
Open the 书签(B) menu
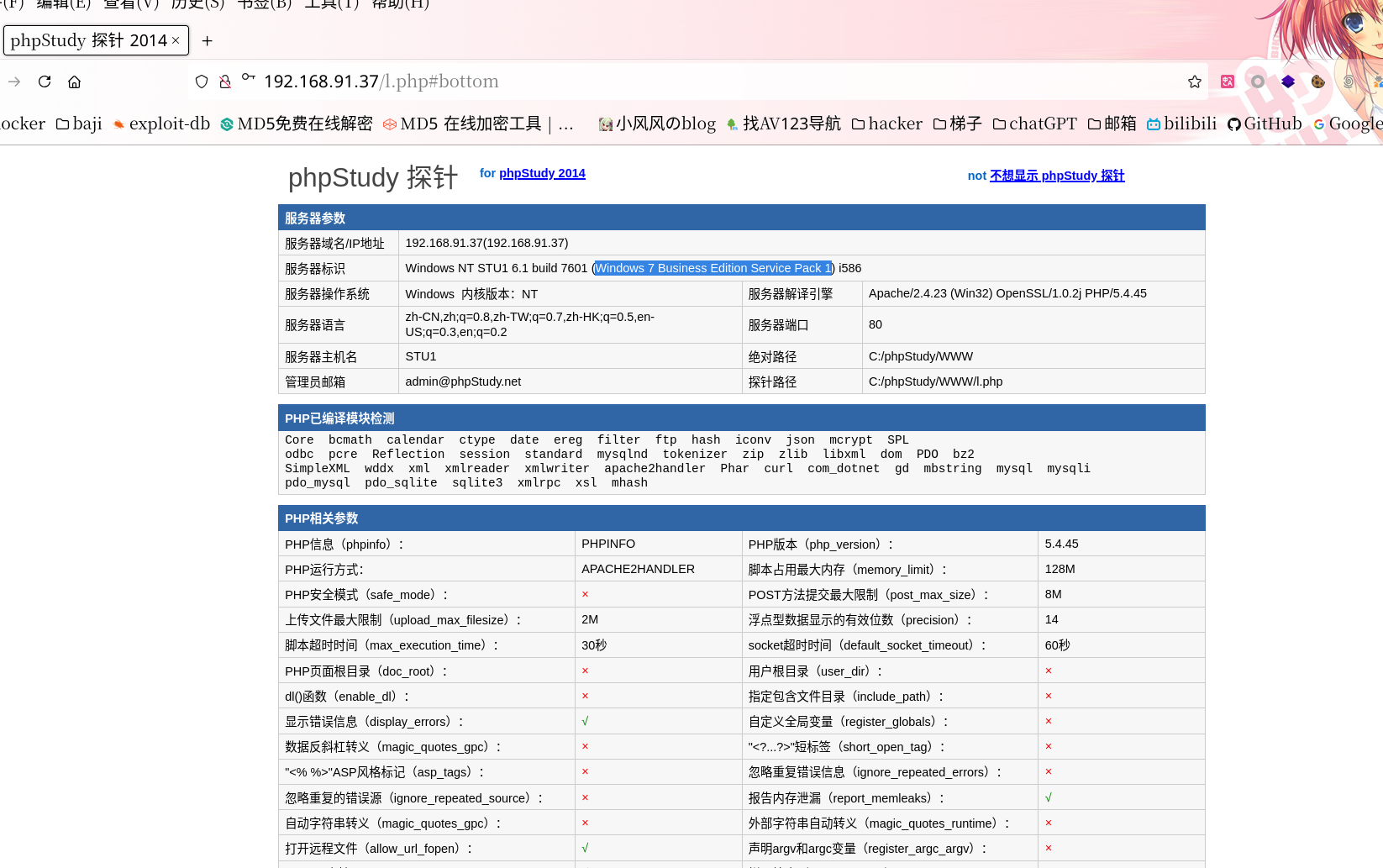(x=265, y=4)
